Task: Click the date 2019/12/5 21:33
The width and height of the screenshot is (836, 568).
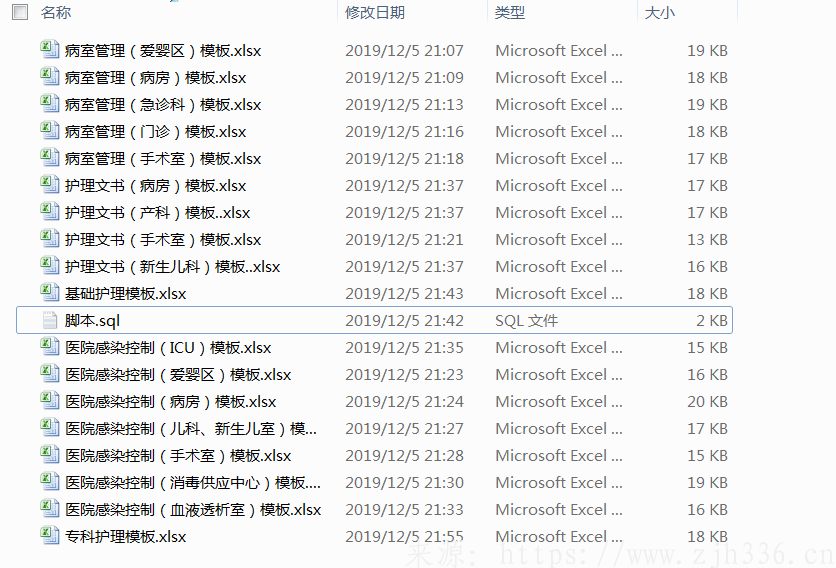Action: point(404,510)
